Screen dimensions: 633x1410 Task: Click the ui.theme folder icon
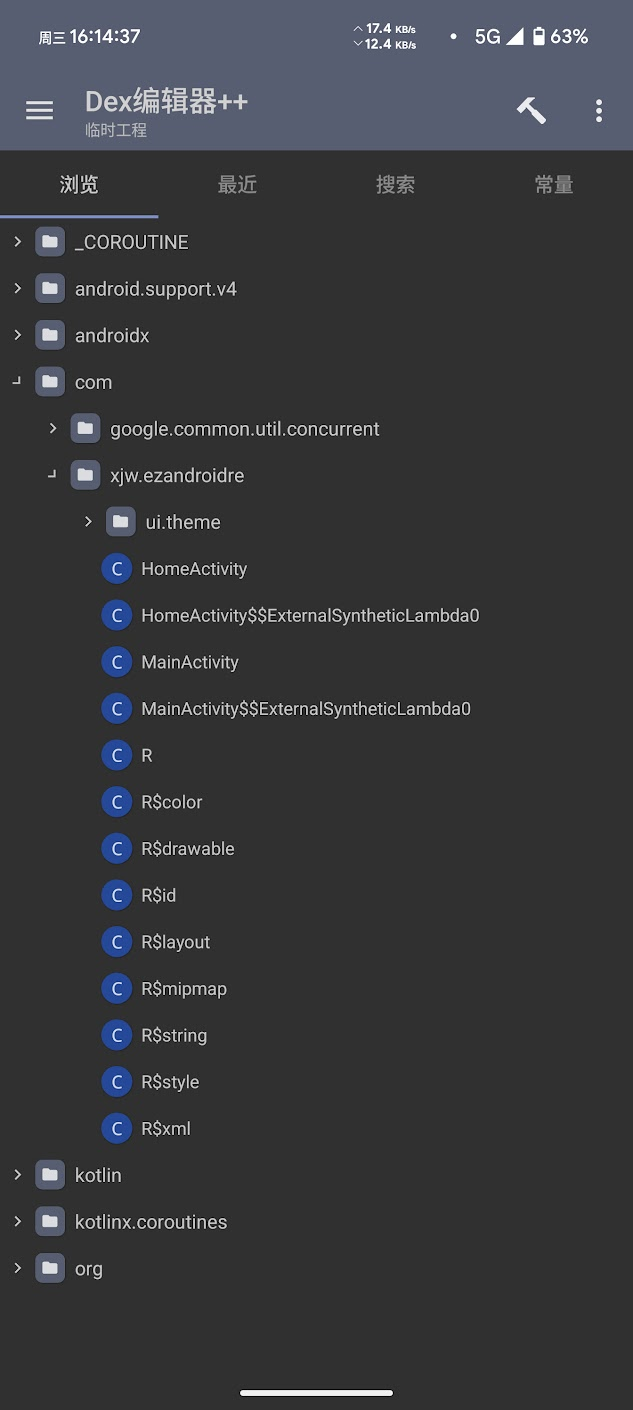[x=121, y=522]
